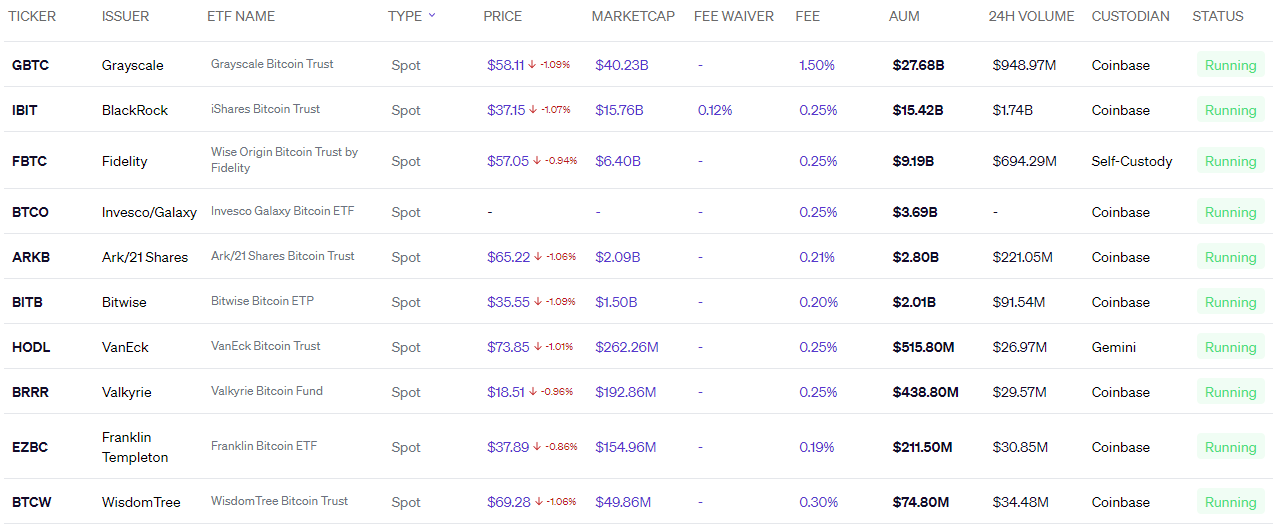Click the HODL price $73.85
Viewport: 1275px width, 530px height.
tap(508, 347)
